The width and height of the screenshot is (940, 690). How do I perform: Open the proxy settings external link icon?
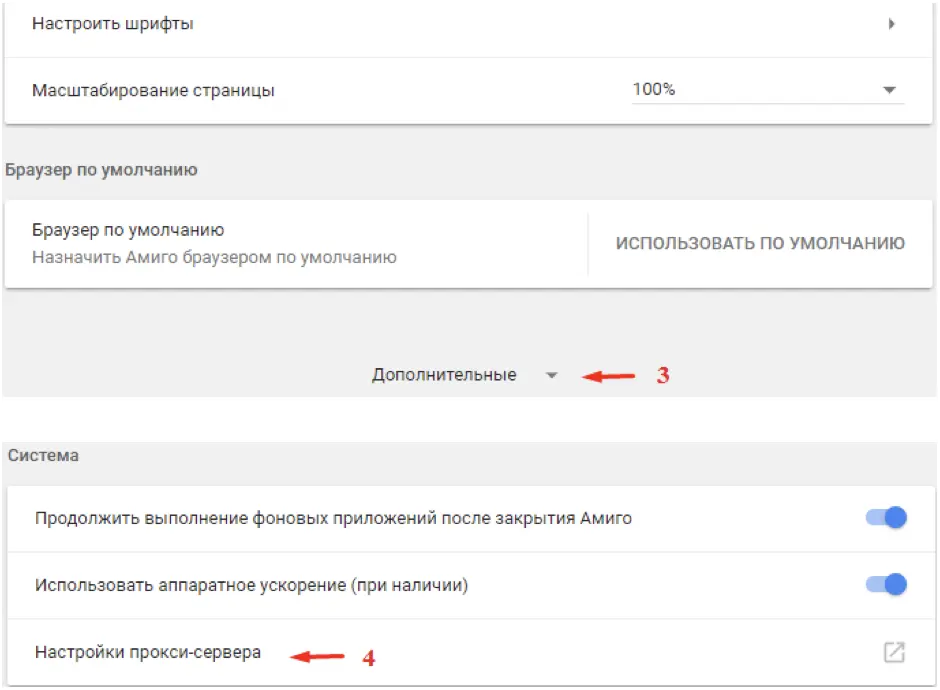894,652
